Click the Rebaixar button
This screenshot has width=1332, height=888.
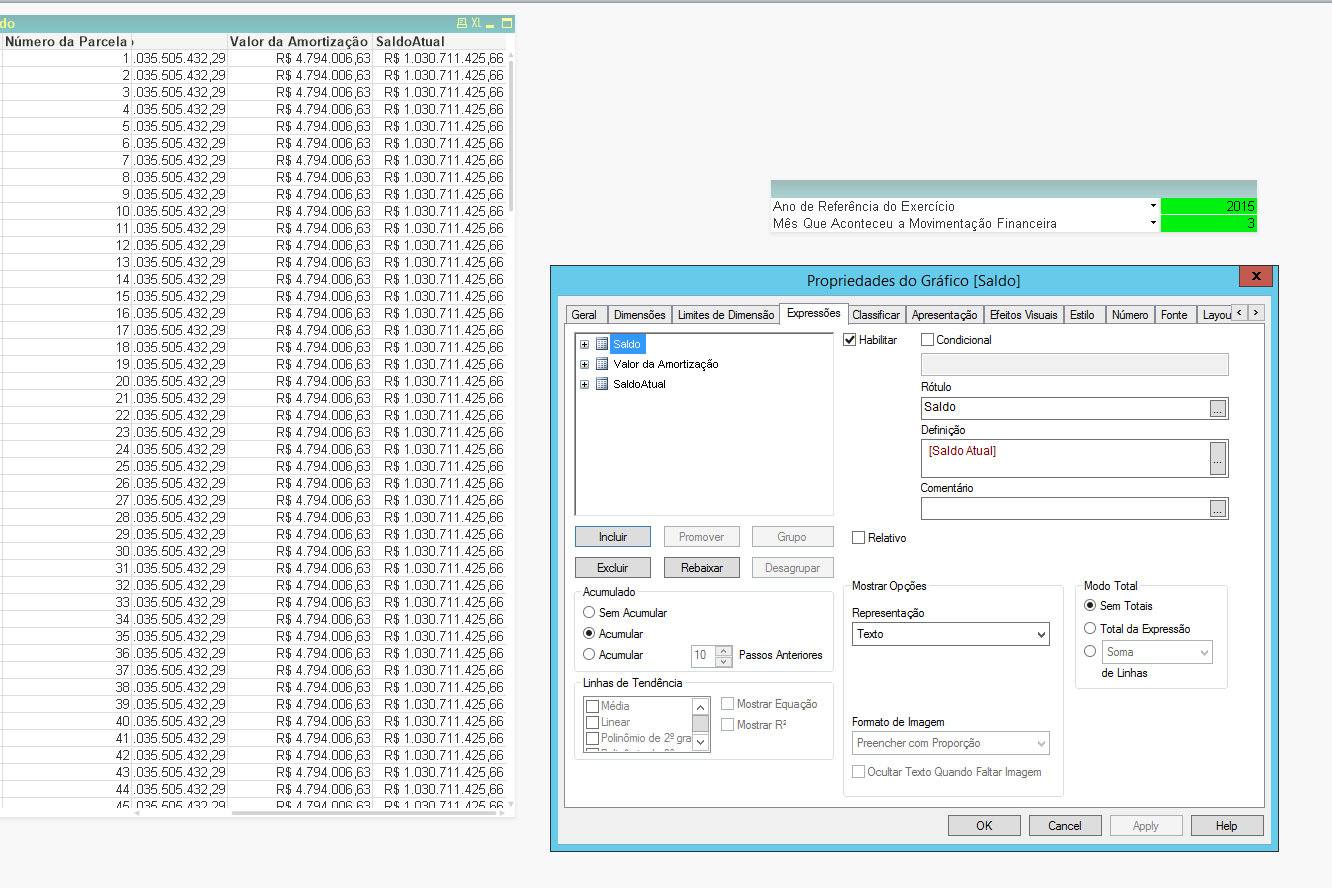[702, 568]
